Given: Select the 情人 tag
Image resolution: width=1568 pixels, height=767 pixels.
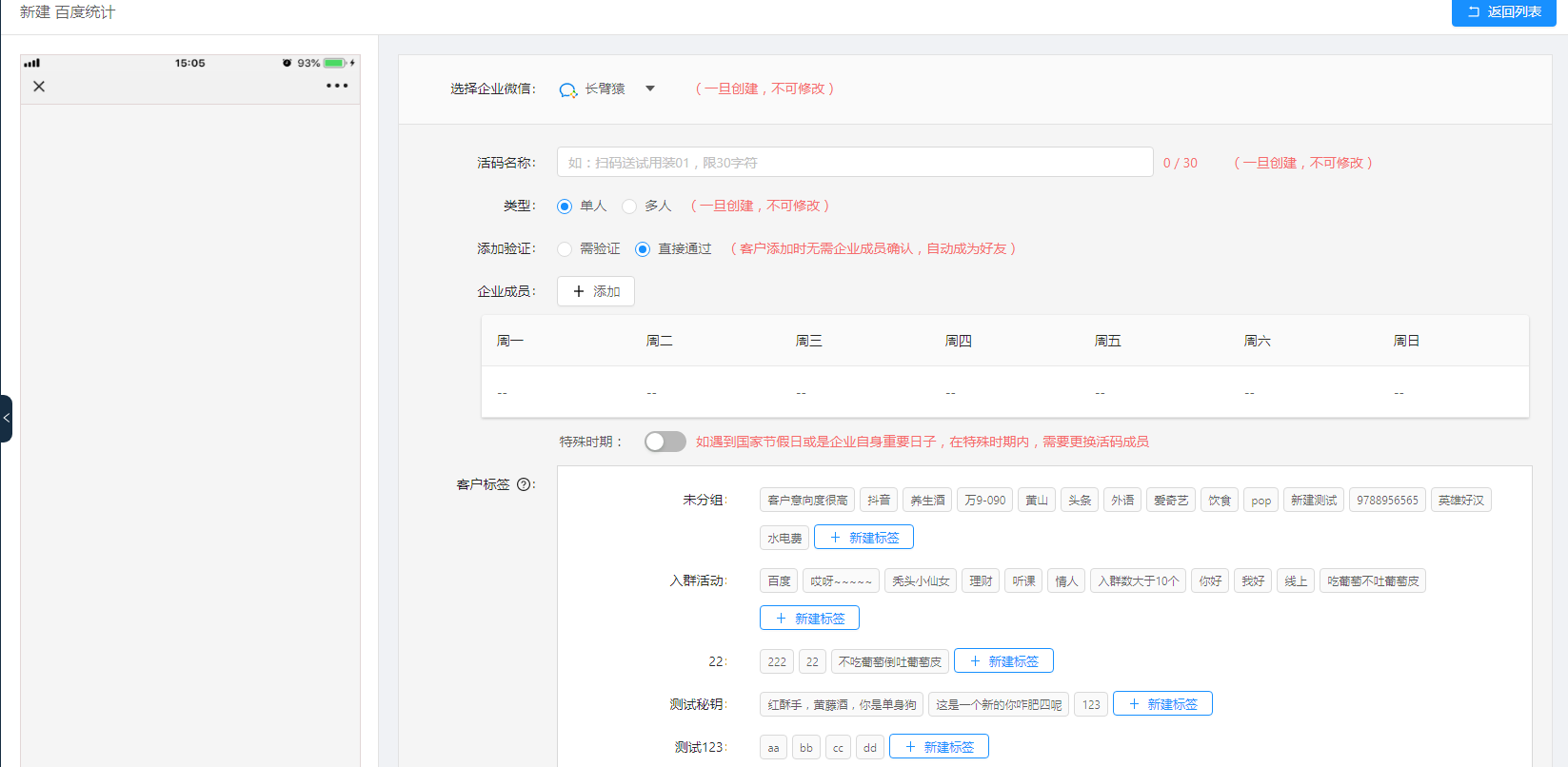Looking at the screenshot, I should [1066, 581].
